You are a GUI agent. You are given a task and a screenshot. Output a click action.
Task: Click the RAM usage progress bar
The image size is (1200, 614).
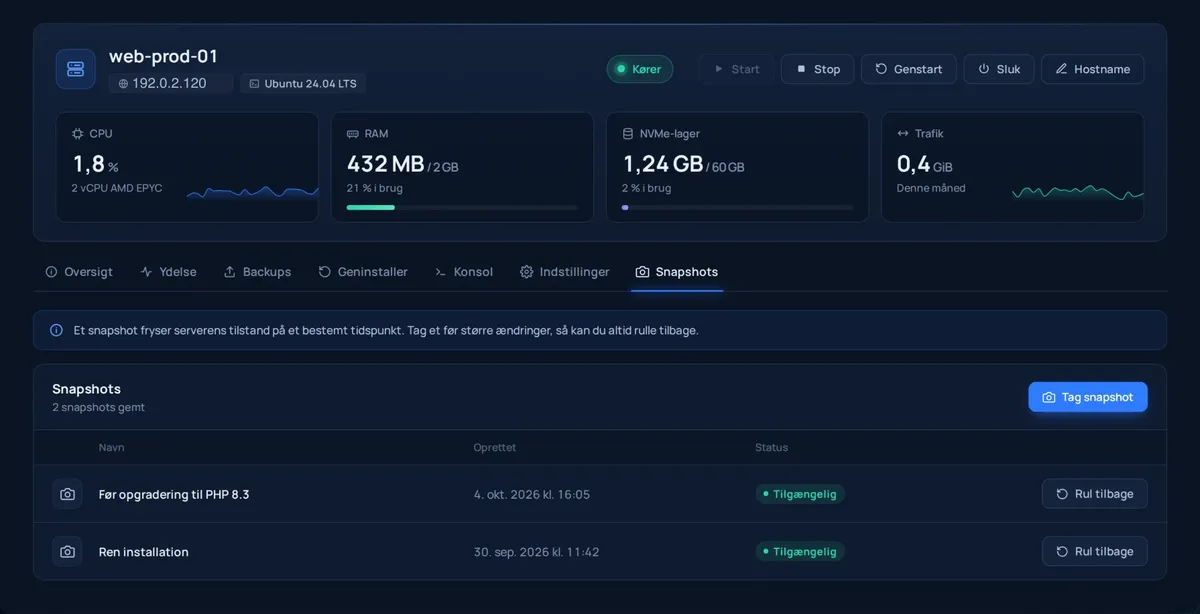click(462, 208)
